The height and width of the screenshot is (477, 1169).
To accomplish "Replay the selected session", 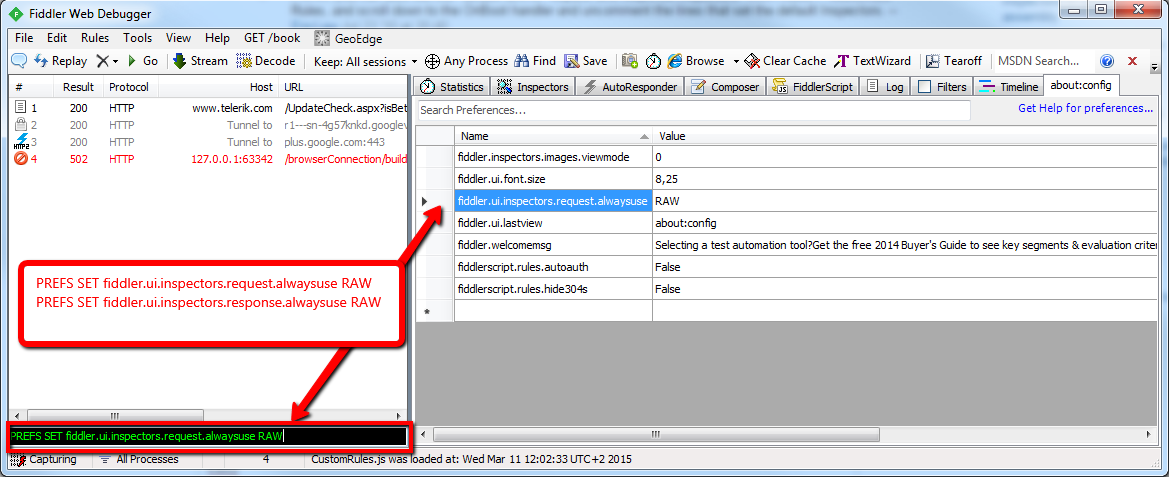I will (61, 61).
